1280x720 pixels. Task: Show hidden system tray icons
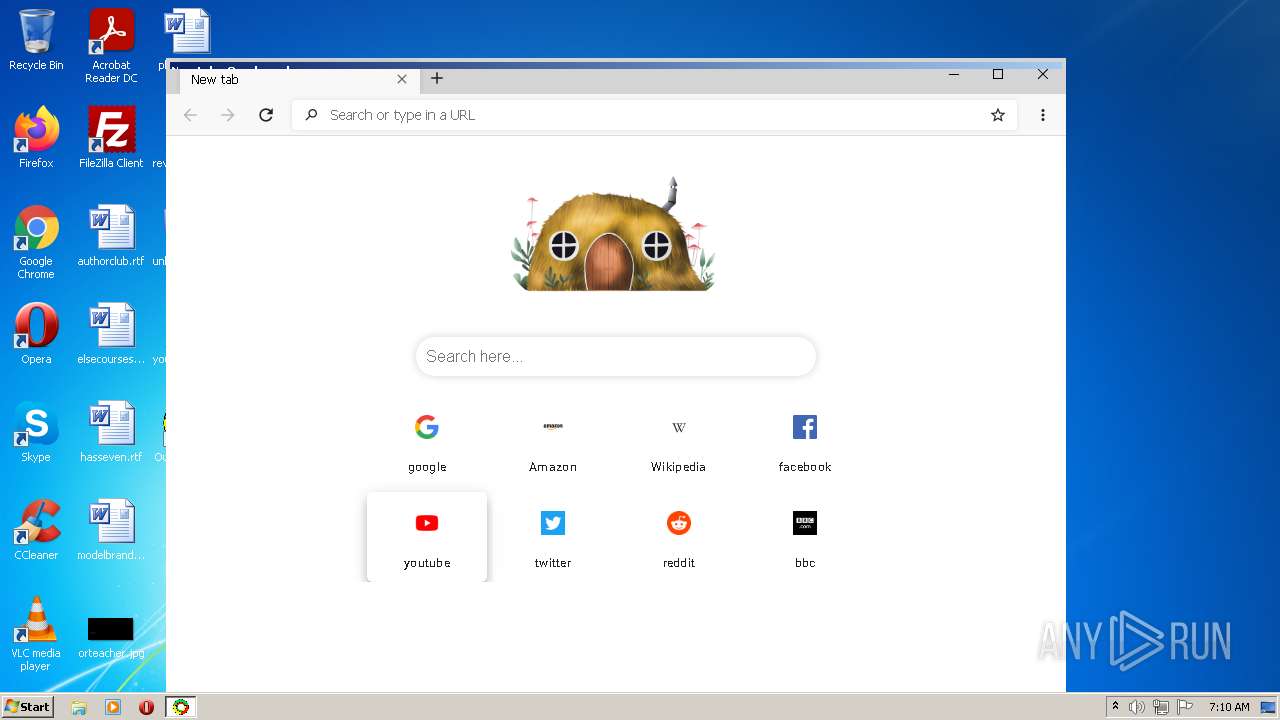coord(1115,707)
